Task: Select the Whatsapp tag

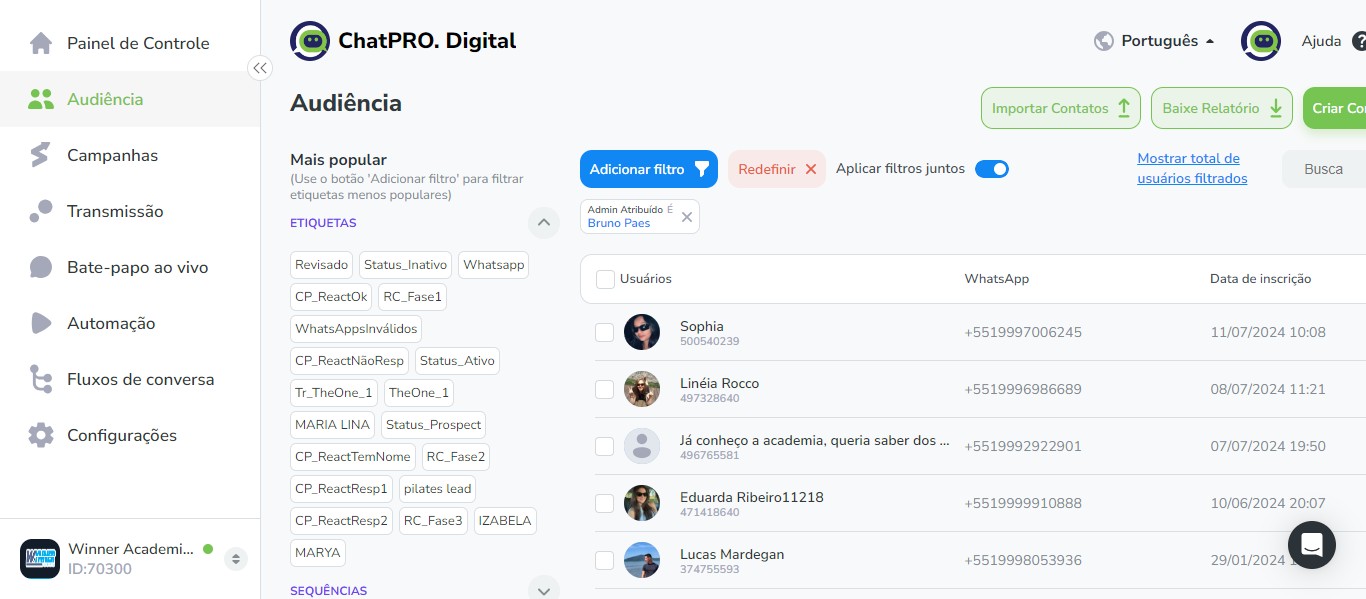Action: [x=494, y=265]
